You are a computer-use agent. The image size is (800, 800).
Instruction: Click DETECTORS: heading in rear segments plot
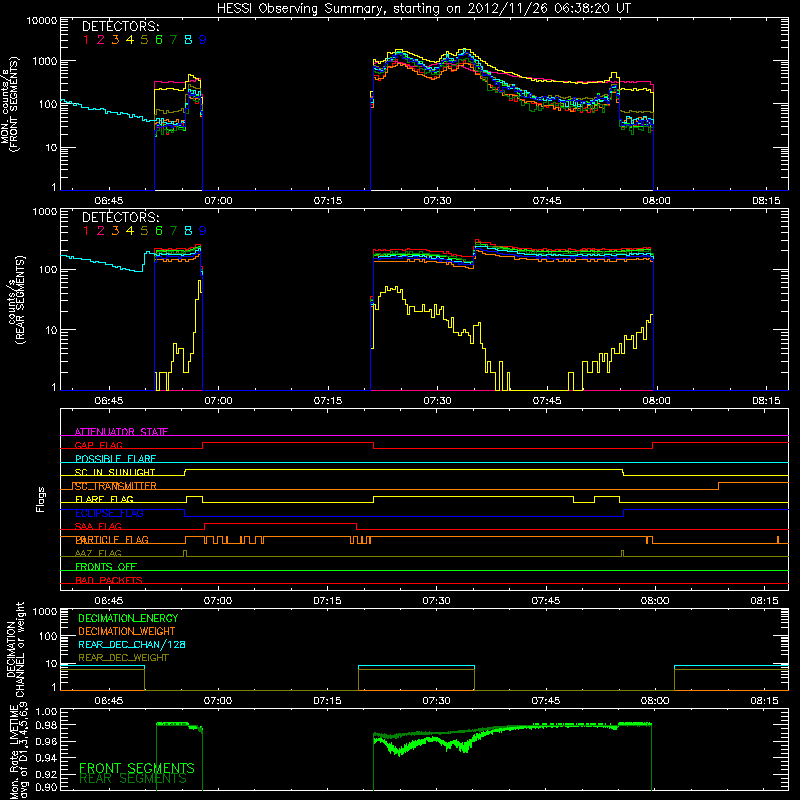[x=121, y=217]
